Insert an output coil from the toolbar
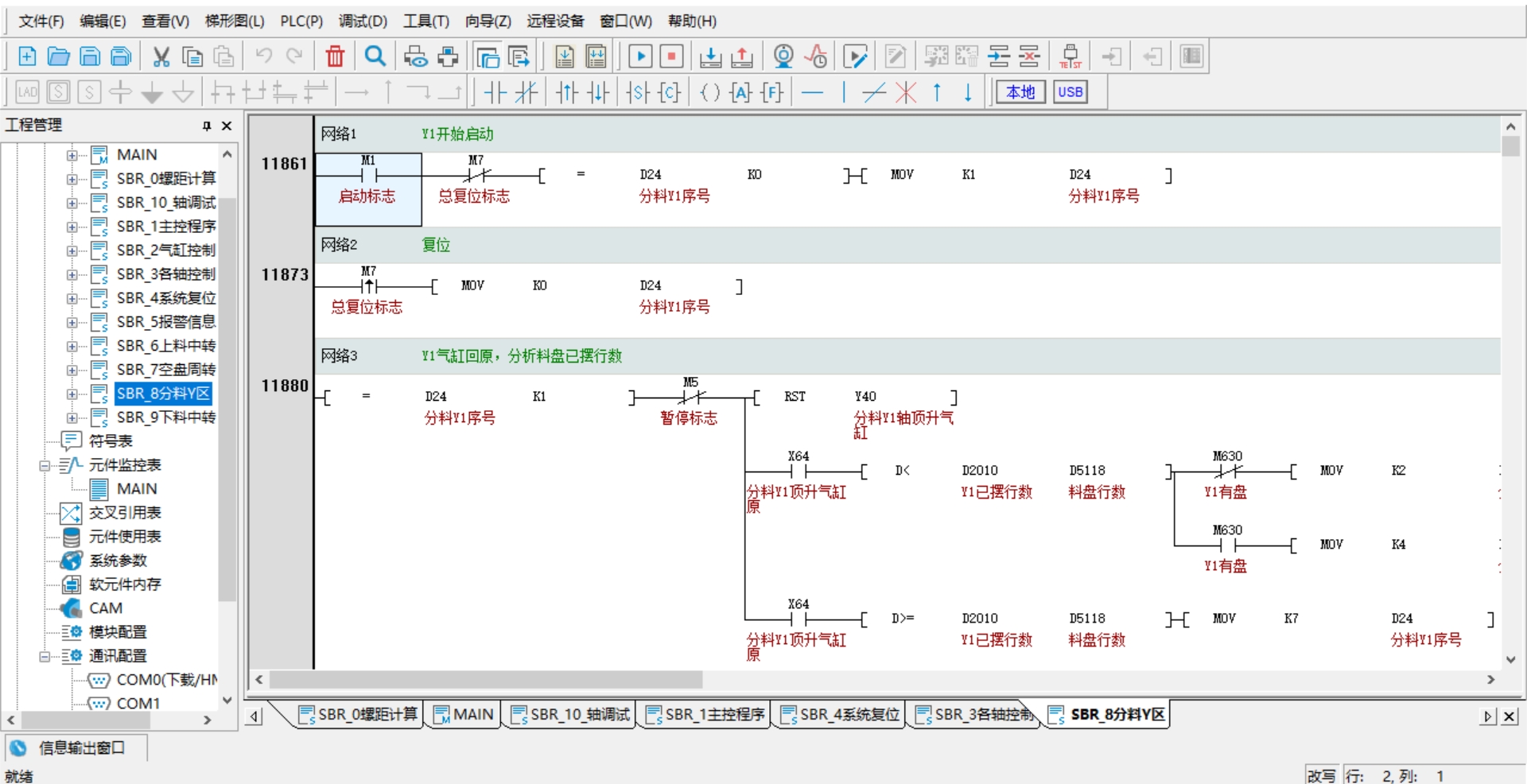 pos(710,92)
